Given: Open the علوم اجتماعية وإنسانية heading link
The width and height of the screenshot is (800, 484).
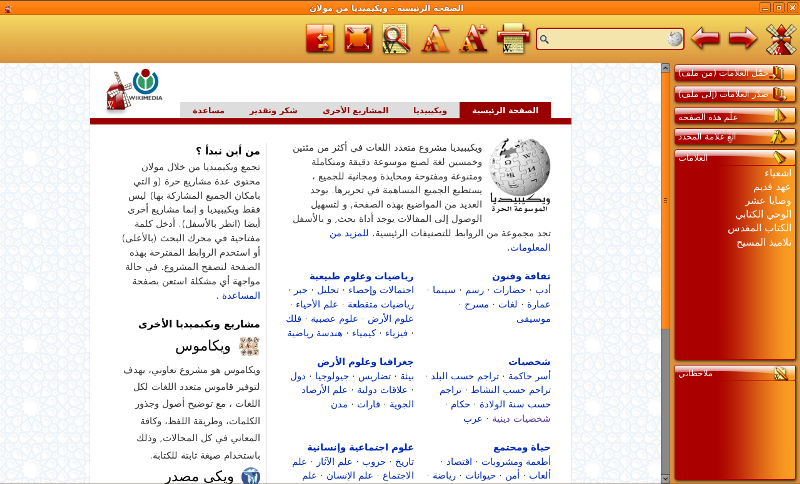Looking at the screenshot, I should click(360, 447).
